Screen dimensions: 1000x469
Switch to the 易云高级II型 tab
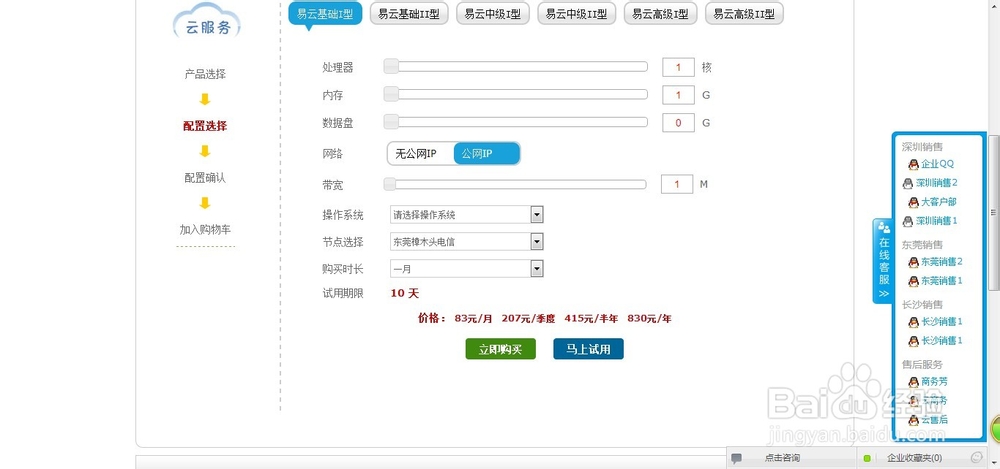[x=744, y=13]
